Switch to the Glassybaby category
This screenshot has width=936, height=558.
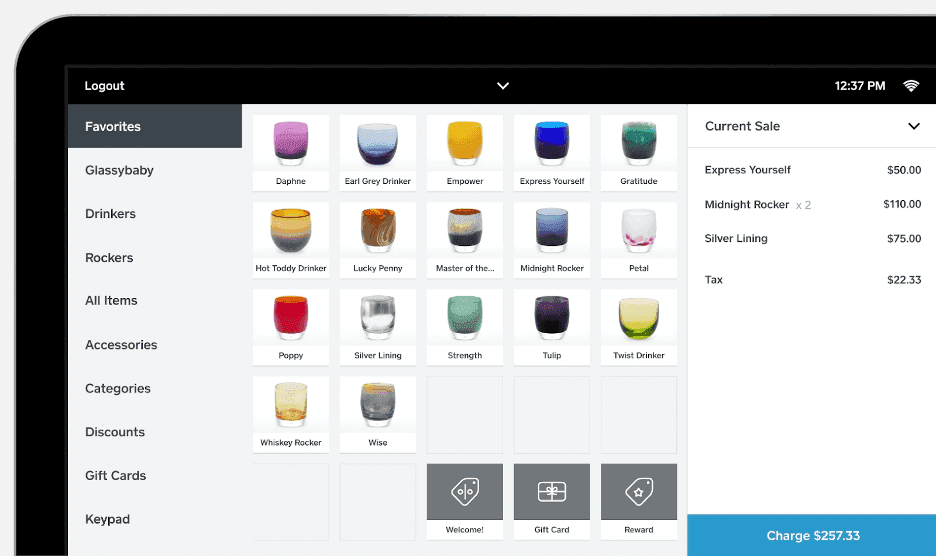pyautogui.click(x=155, y=170)
